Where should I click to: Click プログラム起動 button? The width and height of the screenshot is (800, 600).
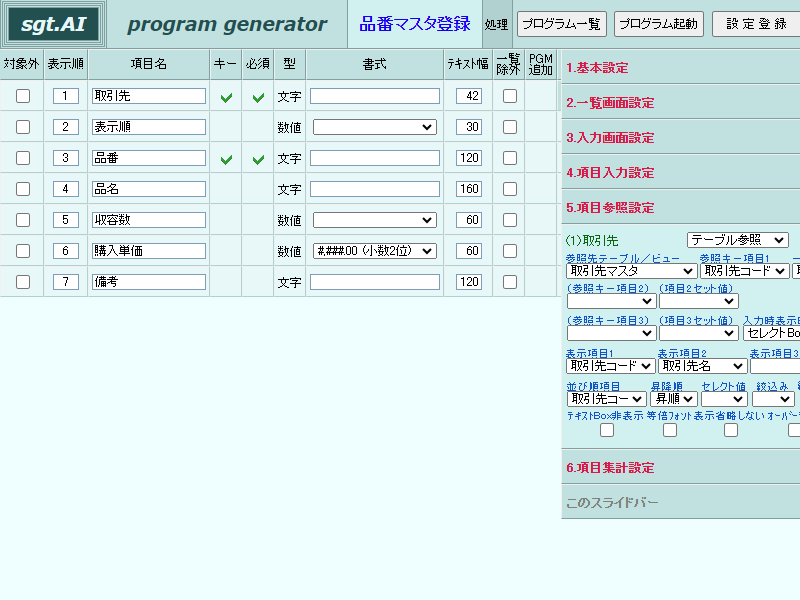pos(659,24)
